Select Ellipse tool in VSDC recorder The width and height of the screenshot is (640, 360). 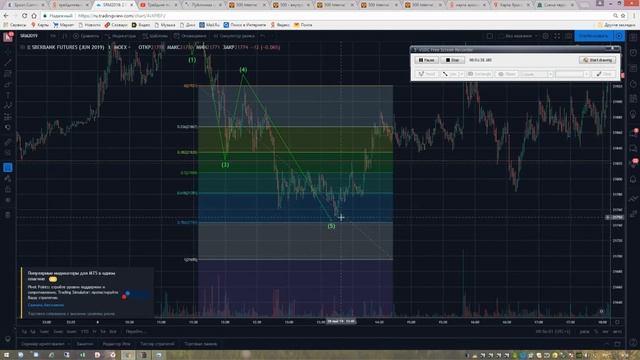coord(507,74)
